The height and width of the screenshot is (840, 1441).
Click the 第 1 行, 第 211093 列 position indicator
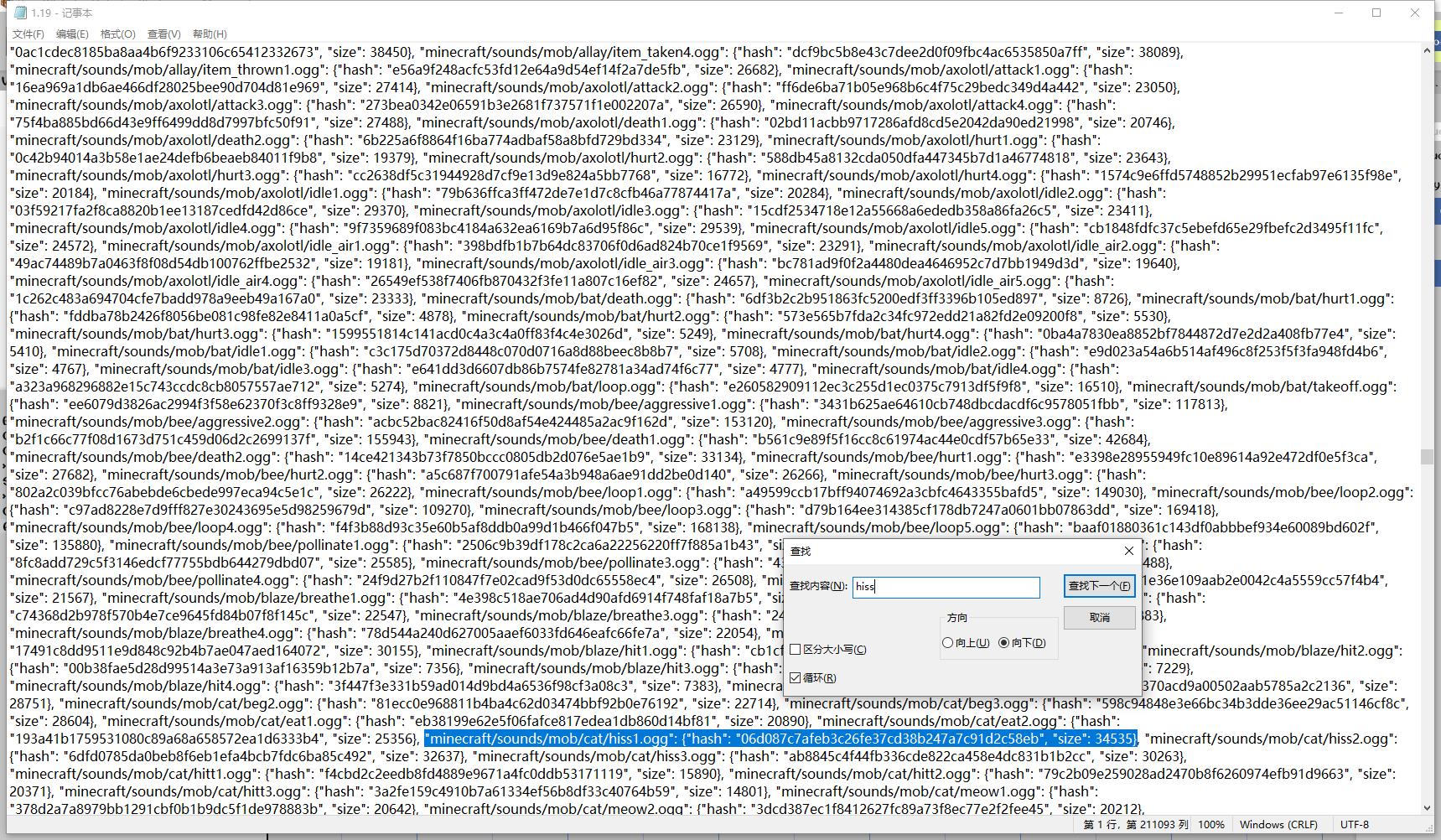click(x=1136, y=825)
